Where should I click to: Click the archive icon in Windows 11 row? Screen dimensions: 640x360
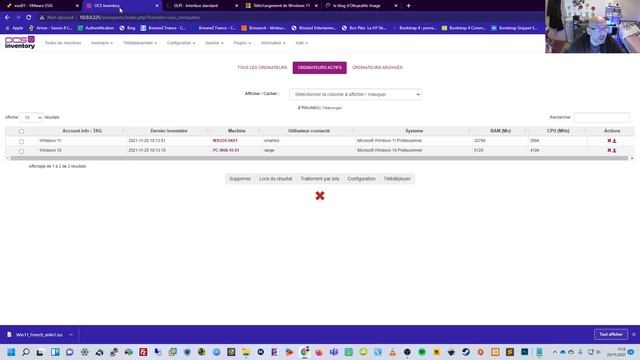coord(614,140)
